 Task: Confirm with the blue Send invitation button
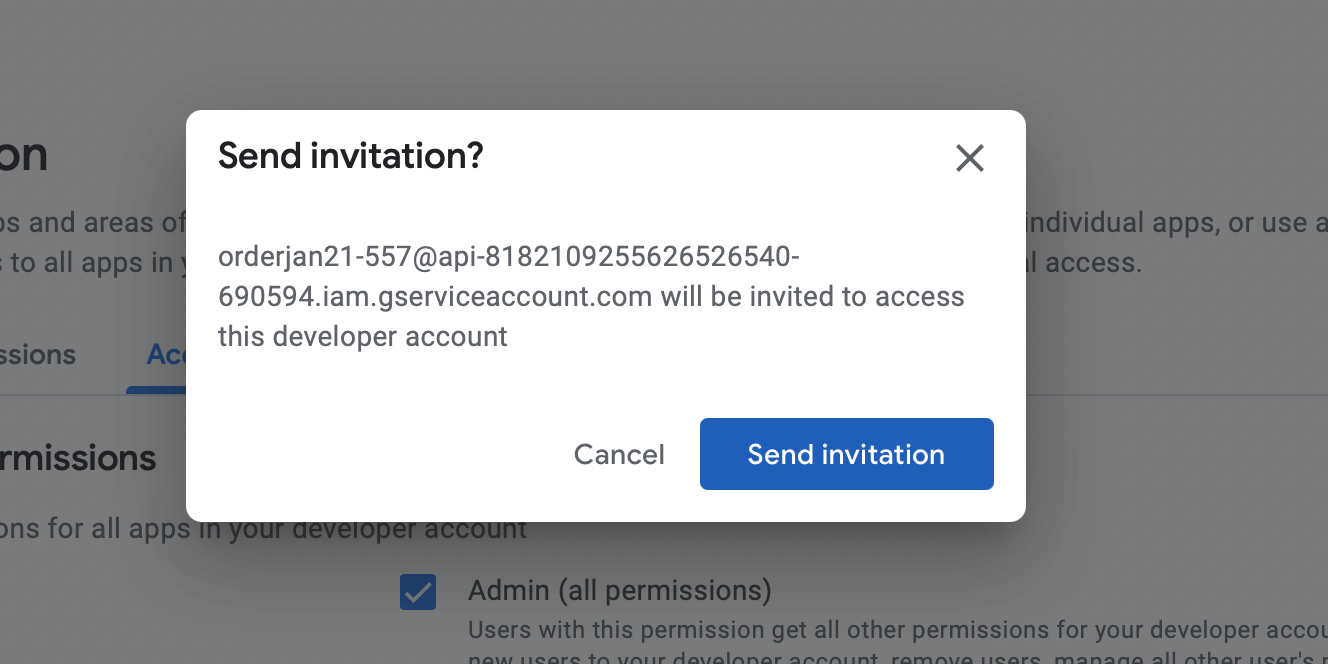pyautogui.click(x=846, y=454)
